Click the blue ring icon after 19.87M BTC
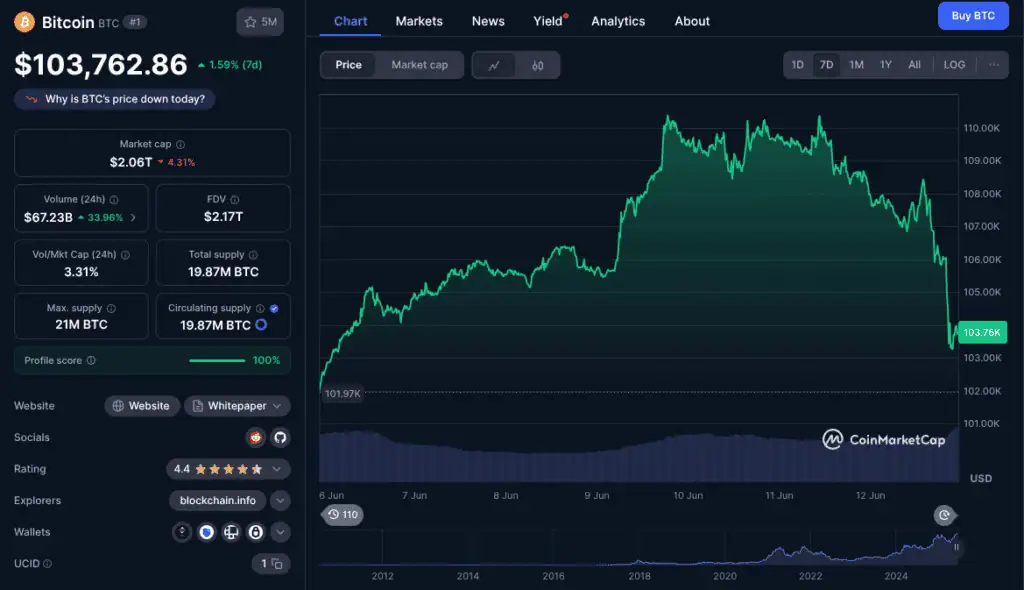The height and width of the screenshot is (590, 1024). (x=261, y=325)
